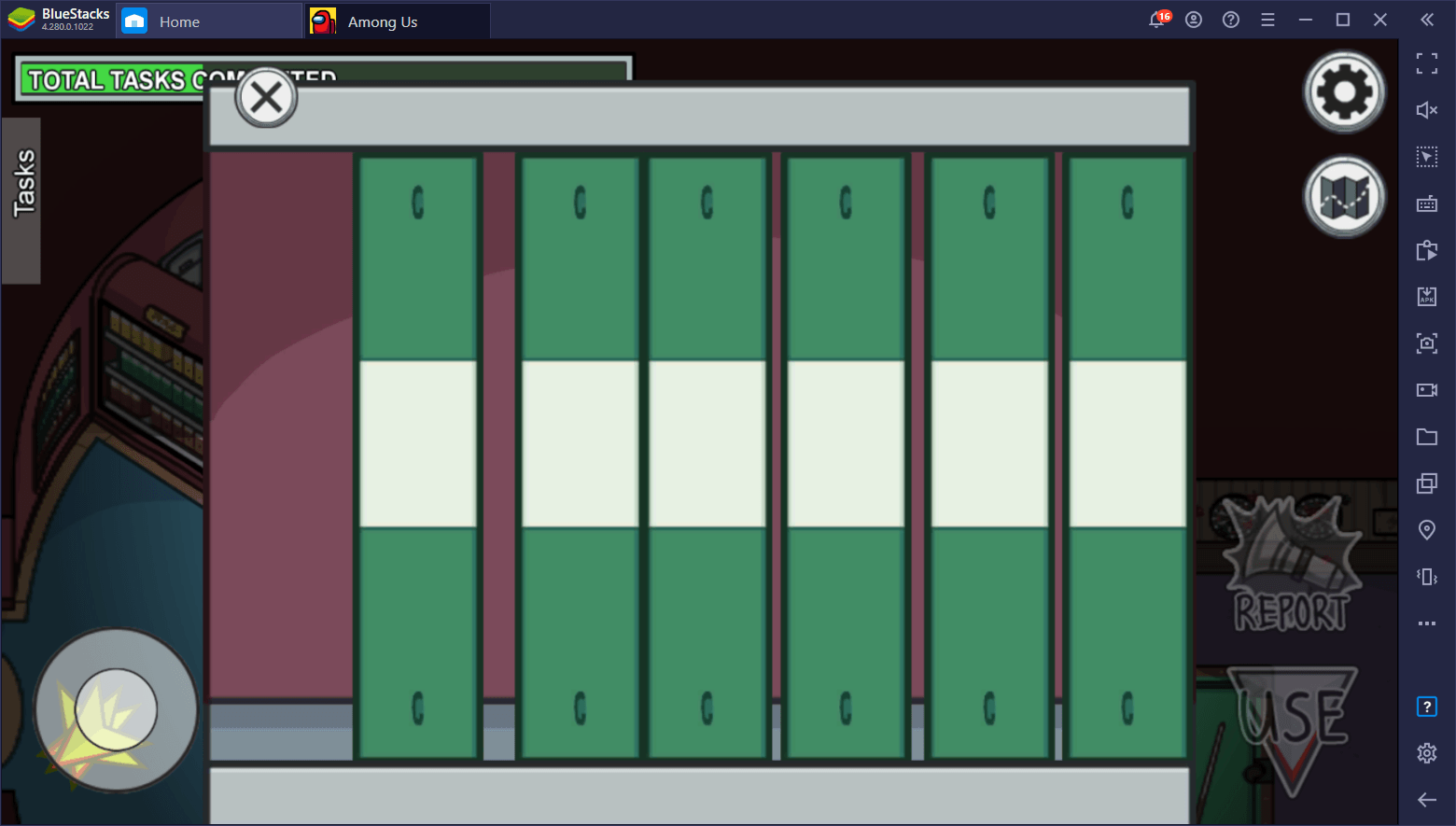Collapse the BlueStacks side toolbar
The image size is (1456, 826).
pyautogui.click(x=1427, y=20)
